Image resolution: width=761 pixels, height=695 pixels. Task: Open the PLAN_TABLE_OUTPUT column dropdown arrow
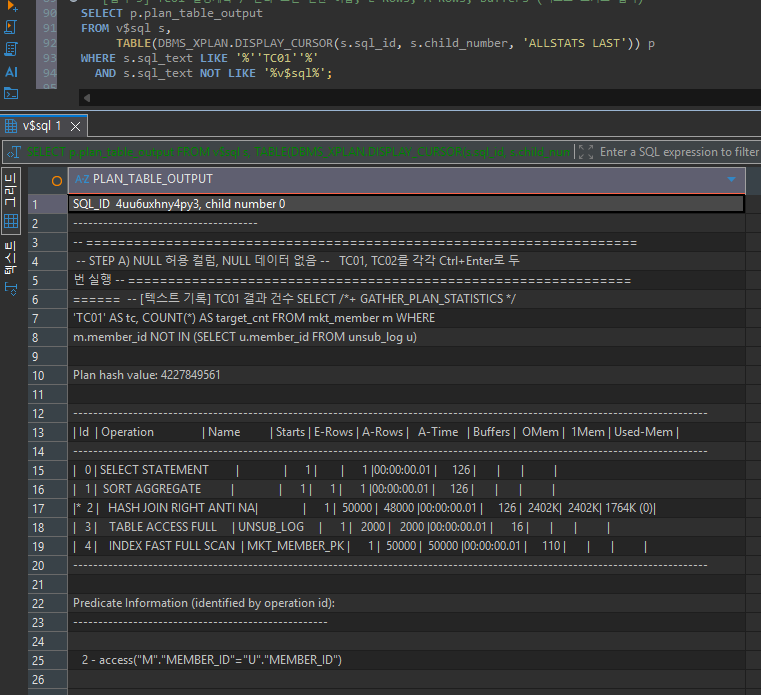(731, 180)
